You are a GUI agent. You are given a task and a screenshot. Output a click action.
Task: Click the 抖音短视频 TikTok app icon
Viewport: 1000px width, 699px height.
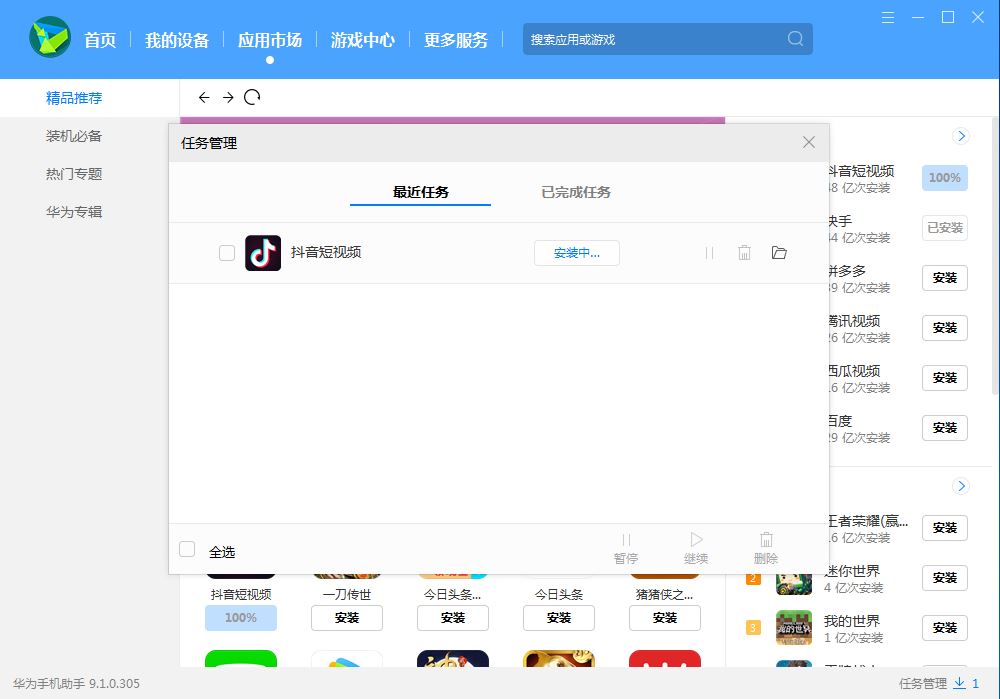[263, 253]
